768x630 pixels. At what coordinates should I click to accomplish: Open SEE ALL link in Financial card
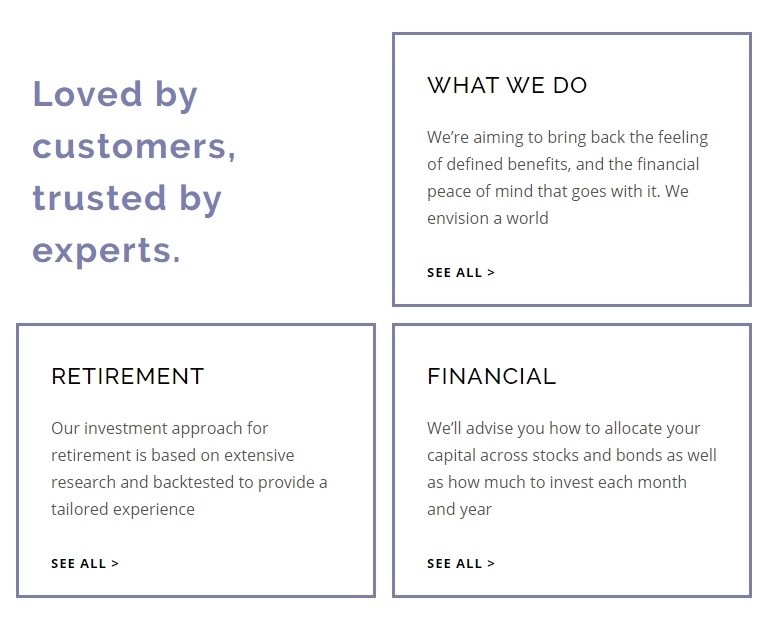[460, 564]
